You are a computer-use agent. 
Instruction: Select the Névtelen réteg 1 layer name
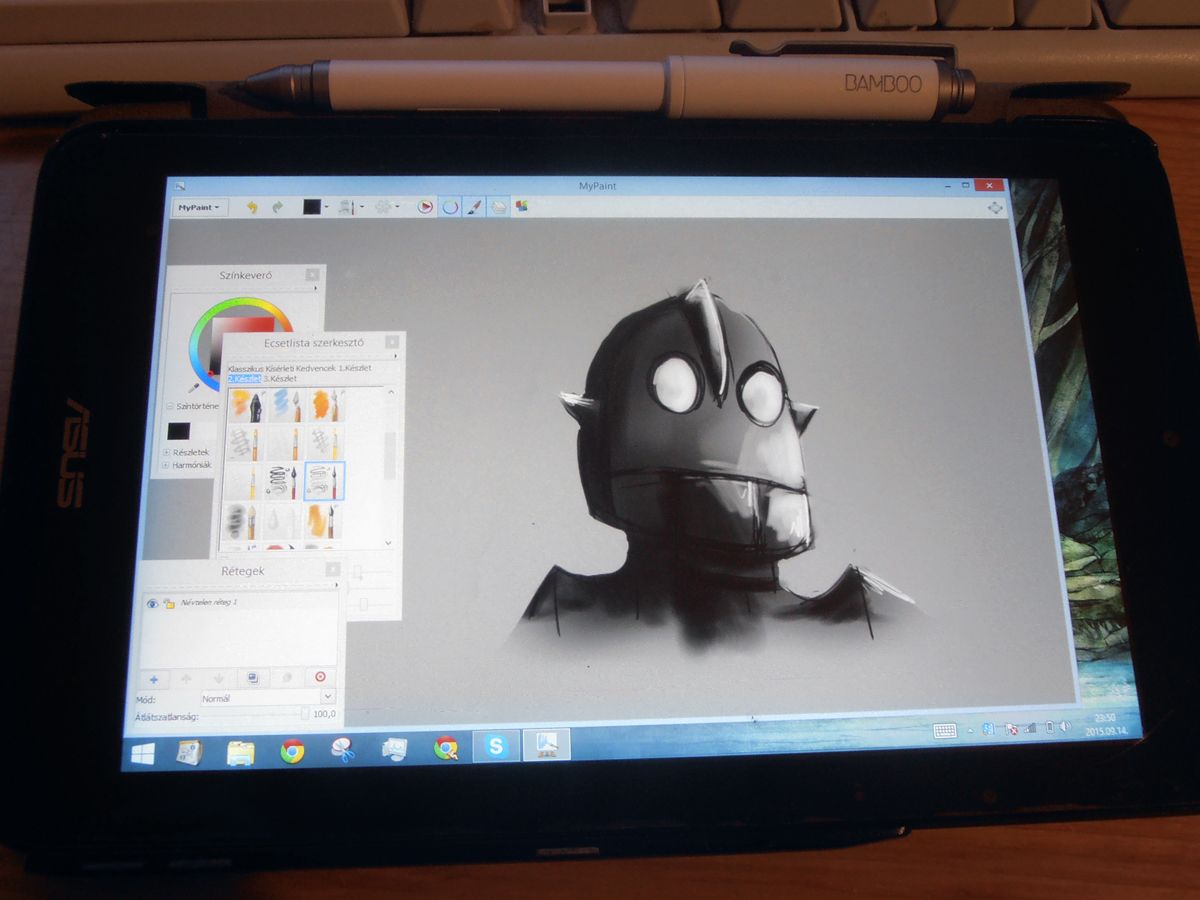coord(208,603)
